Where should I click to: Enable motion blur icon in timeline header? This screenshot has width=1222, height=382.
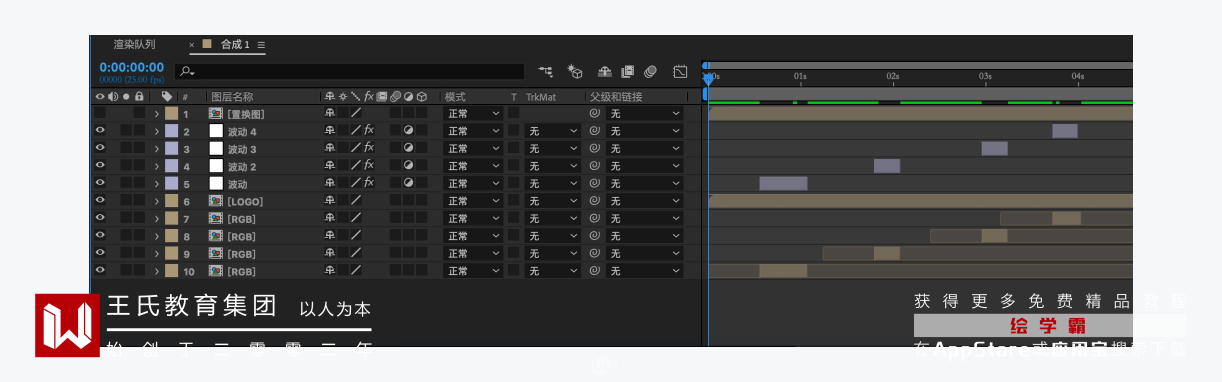point(650,72)
